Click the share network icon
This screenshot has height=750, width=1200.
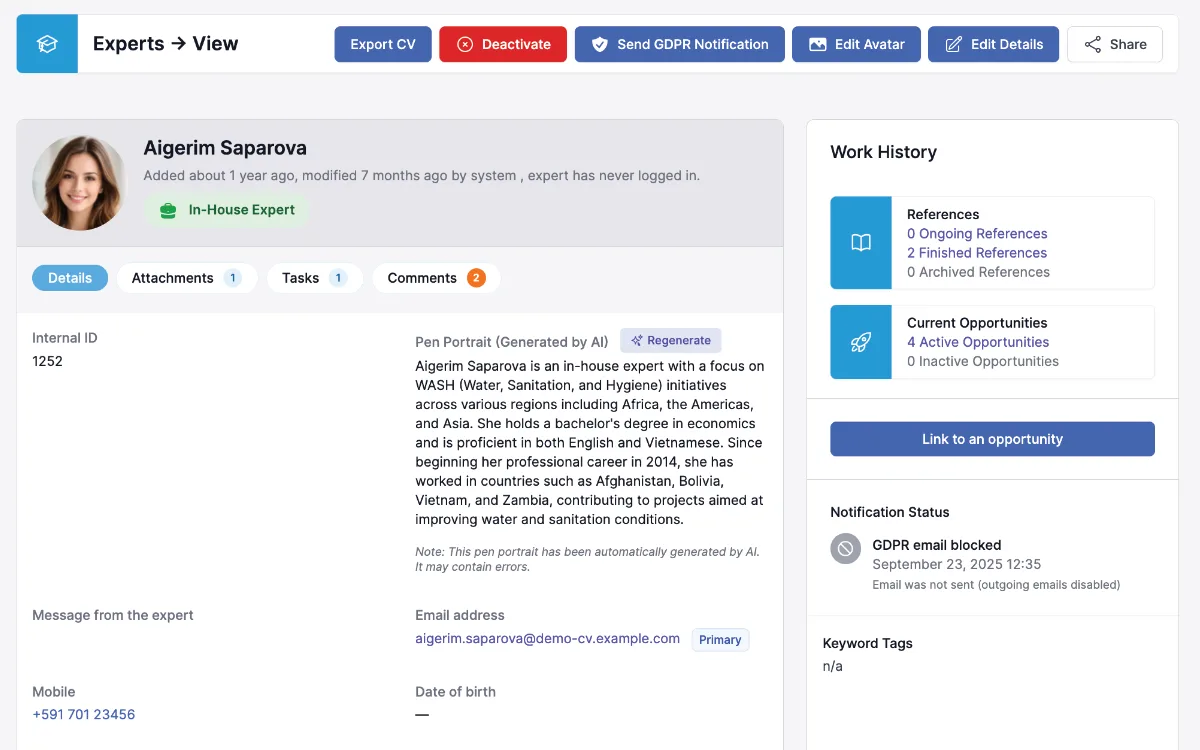click(x=1093, y=44)
